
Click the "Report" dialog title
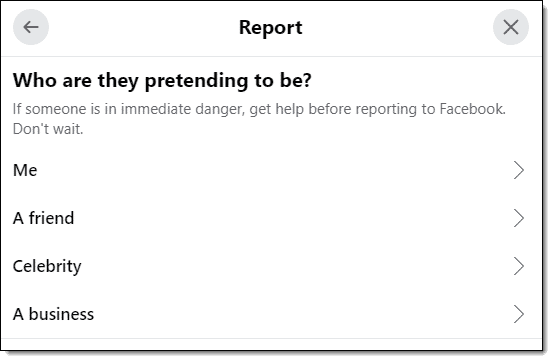coord(271,27)
